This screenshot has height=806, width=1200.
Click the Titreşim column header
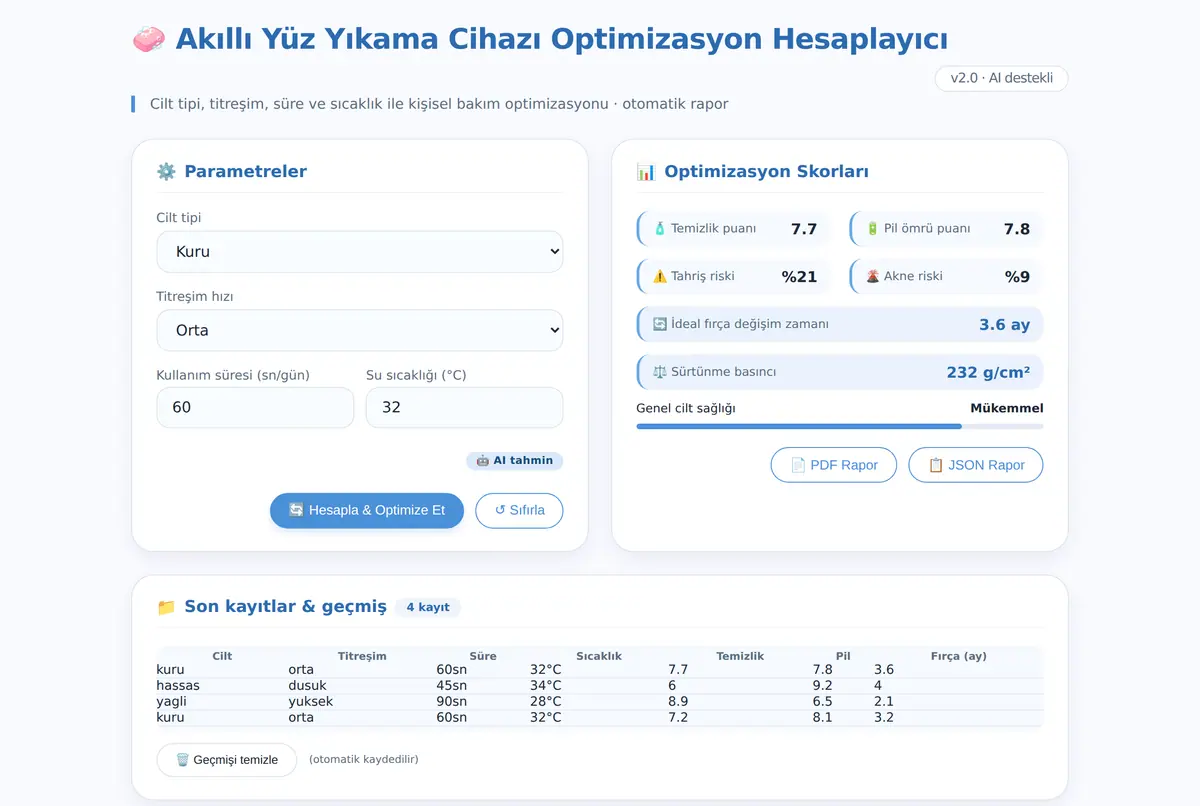point(362,656)
